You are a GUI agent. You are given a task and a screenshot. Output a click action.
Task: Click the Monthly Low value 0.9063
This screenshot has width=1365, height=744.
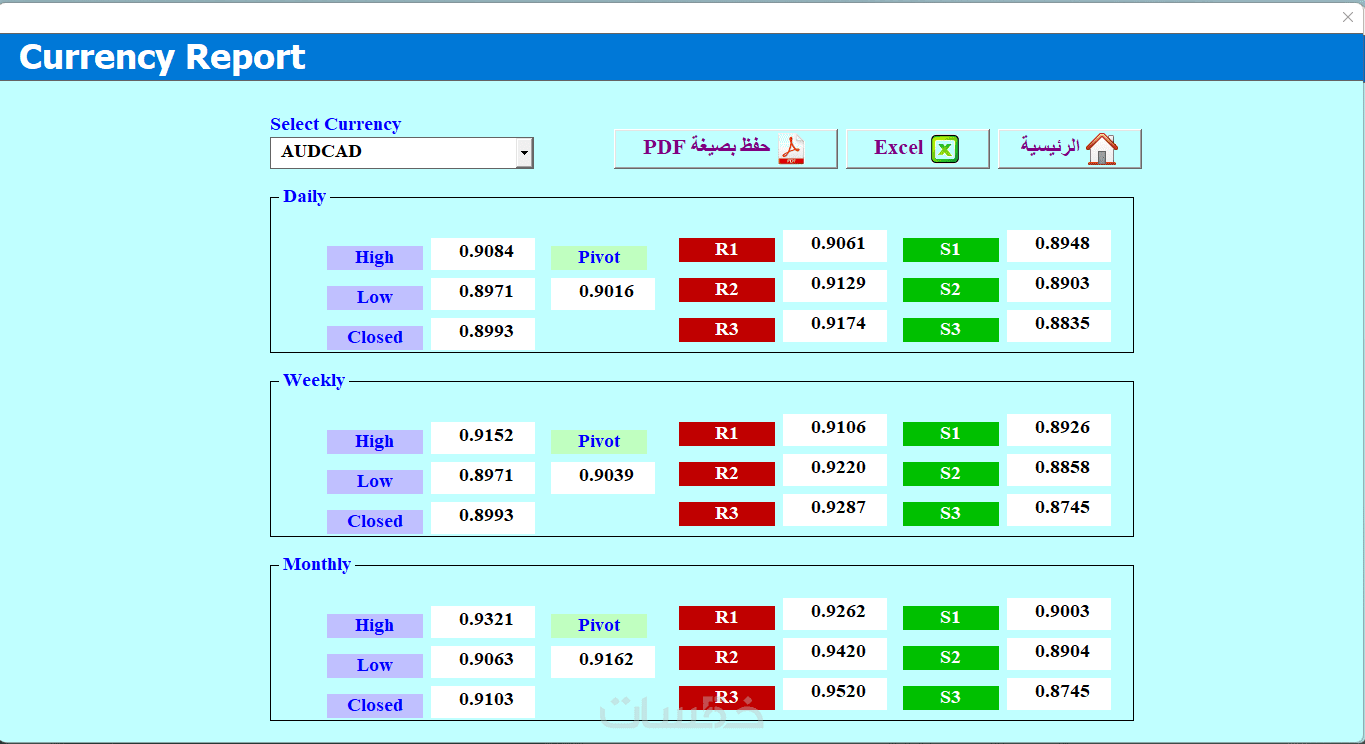483,662
